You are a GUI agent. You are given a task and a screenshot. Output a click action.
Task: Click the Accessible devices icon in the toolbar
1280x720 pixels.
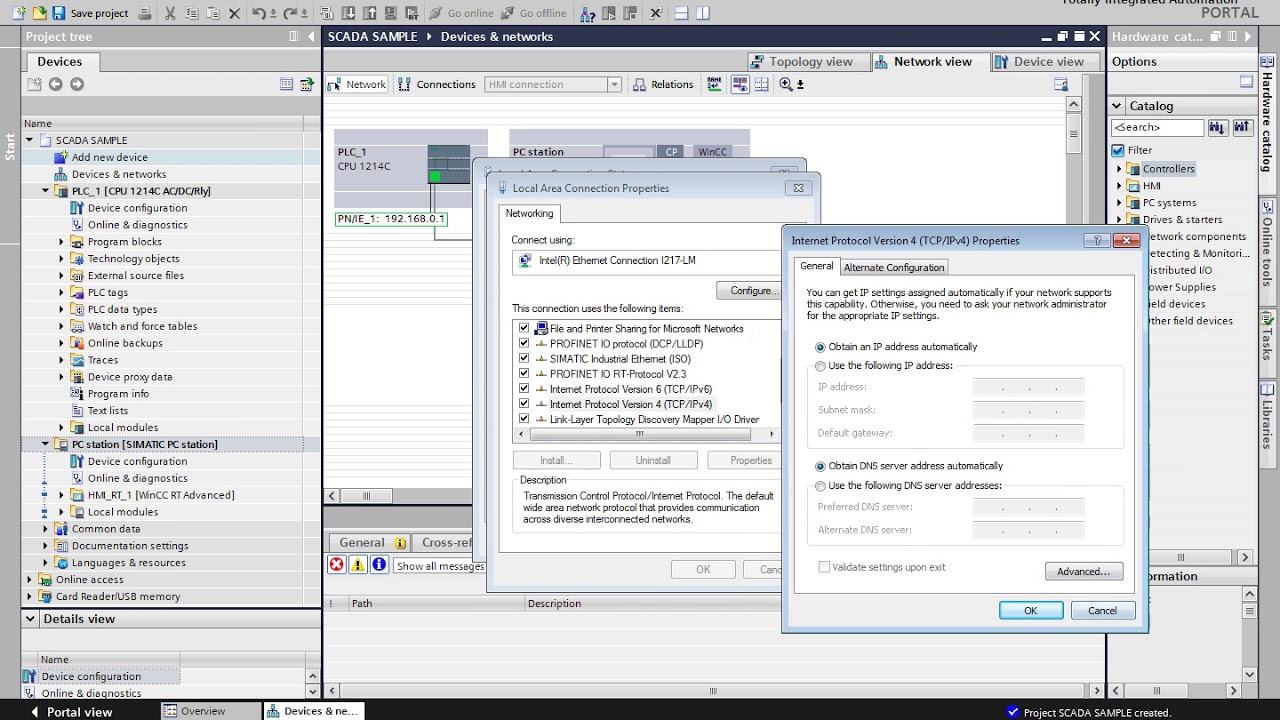pos(588,14)
